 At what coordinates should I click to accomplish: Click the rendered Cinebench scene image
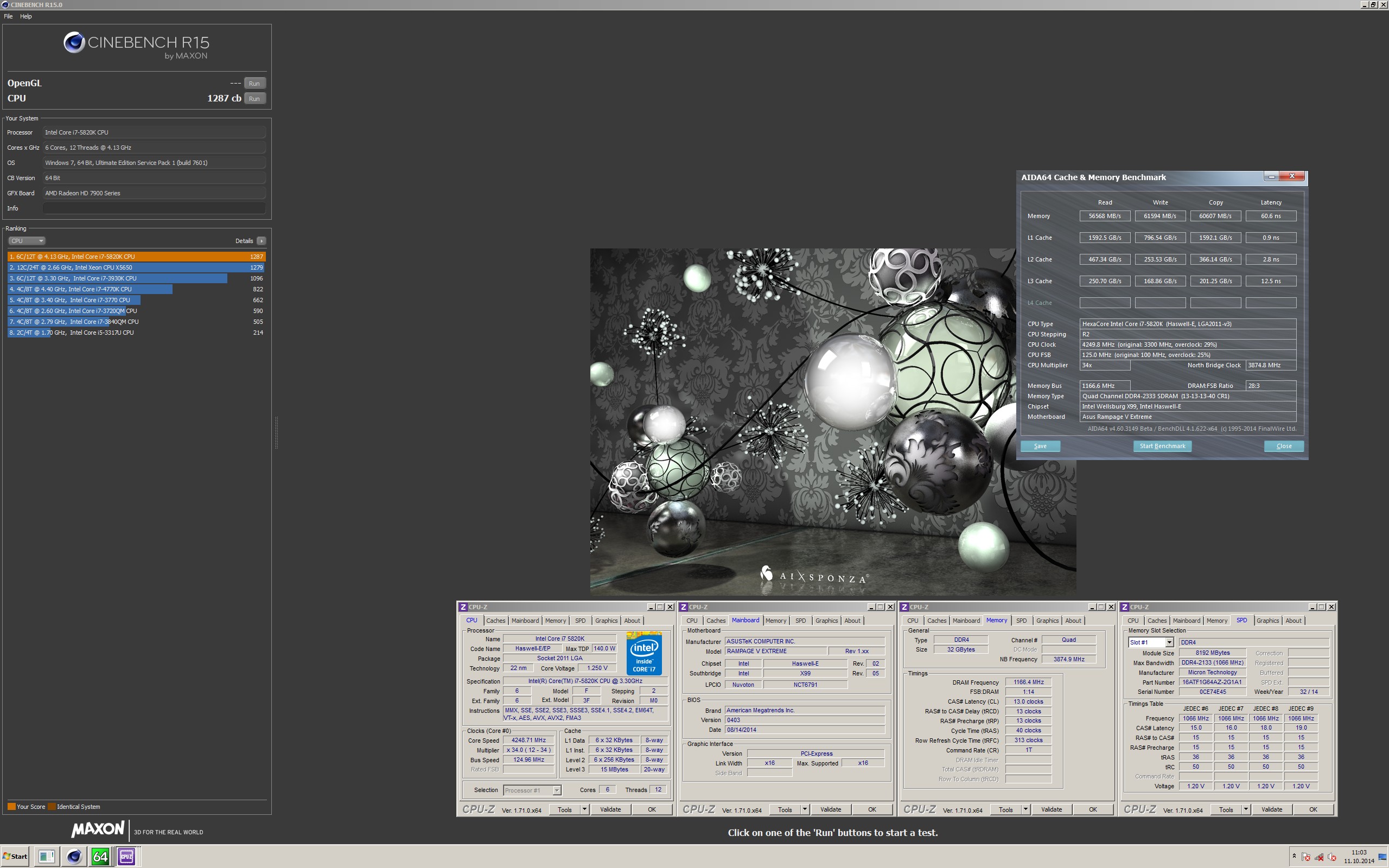click(x=833, y=422)
